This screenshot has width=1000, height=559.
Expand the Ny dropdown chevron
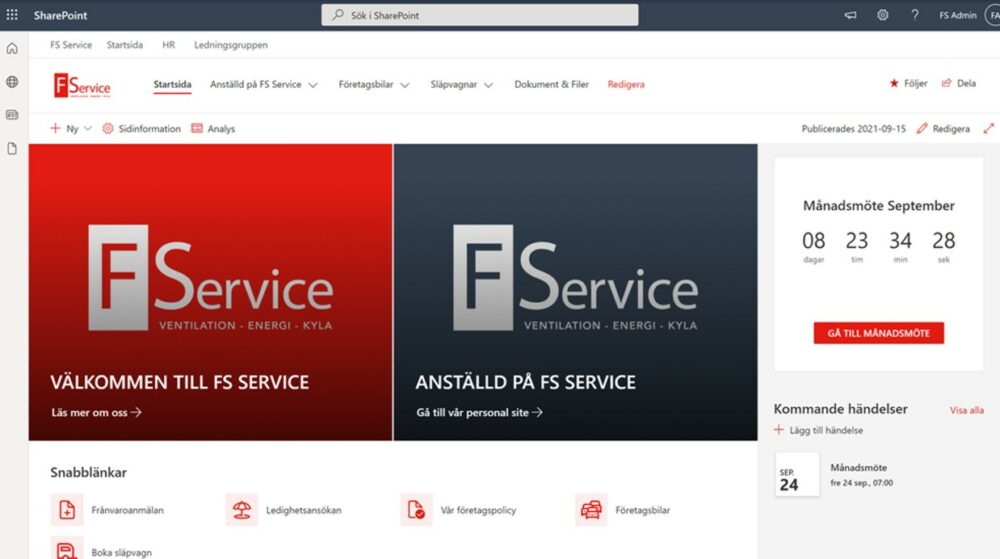[88, 128]
